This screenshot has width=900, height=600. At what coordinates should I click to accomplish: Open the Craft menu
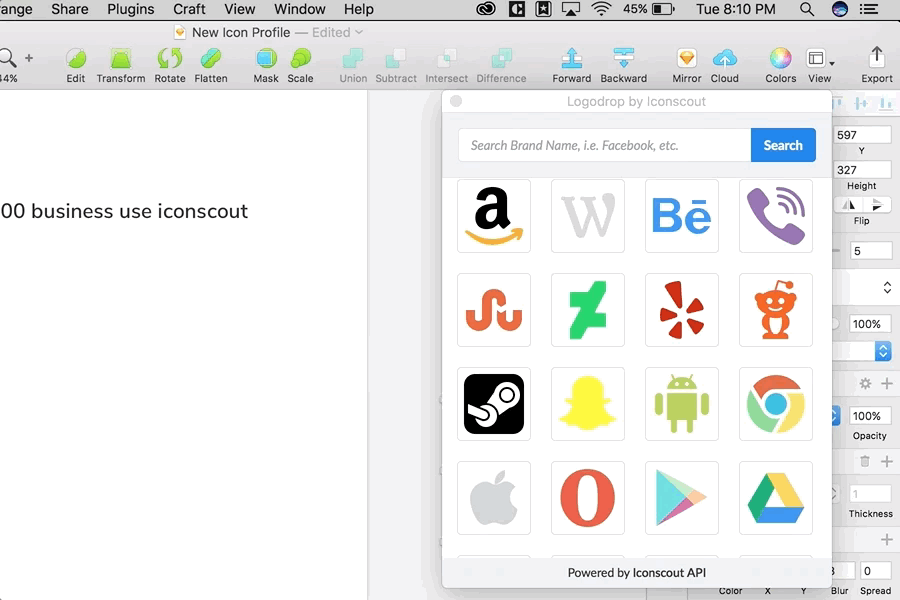(x=189, y=9)
